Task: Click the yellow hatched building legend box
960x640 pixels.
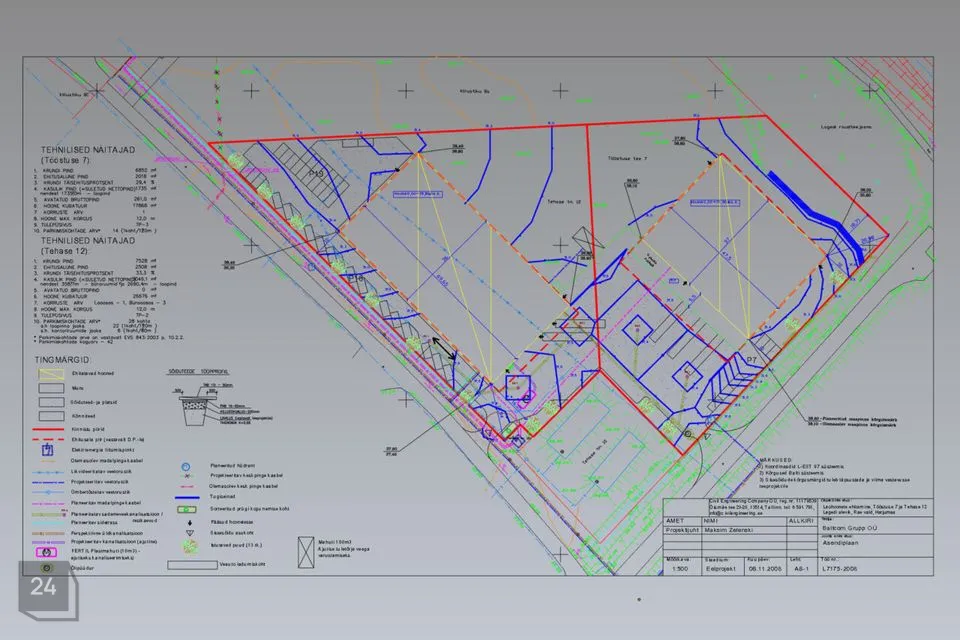Action: [51, 373]
